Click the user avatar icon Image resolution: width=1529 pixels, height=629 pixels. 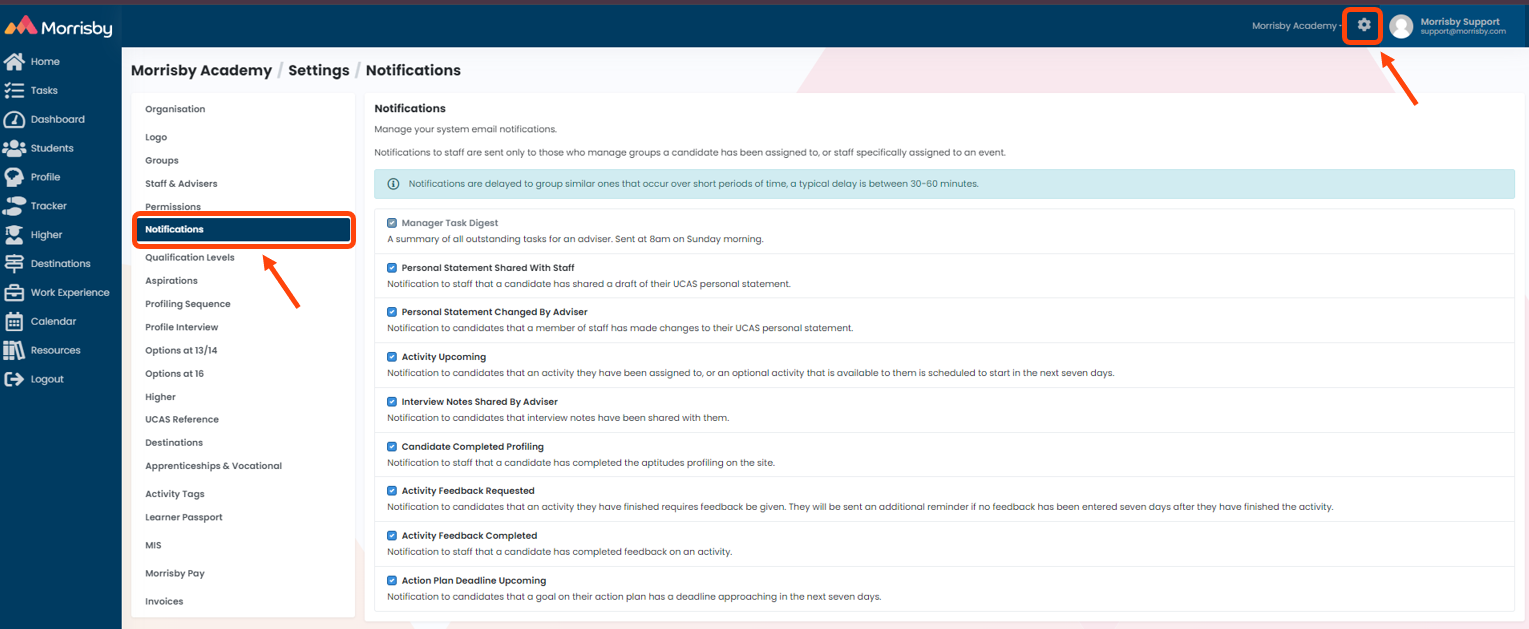[x=1401, y=26]
